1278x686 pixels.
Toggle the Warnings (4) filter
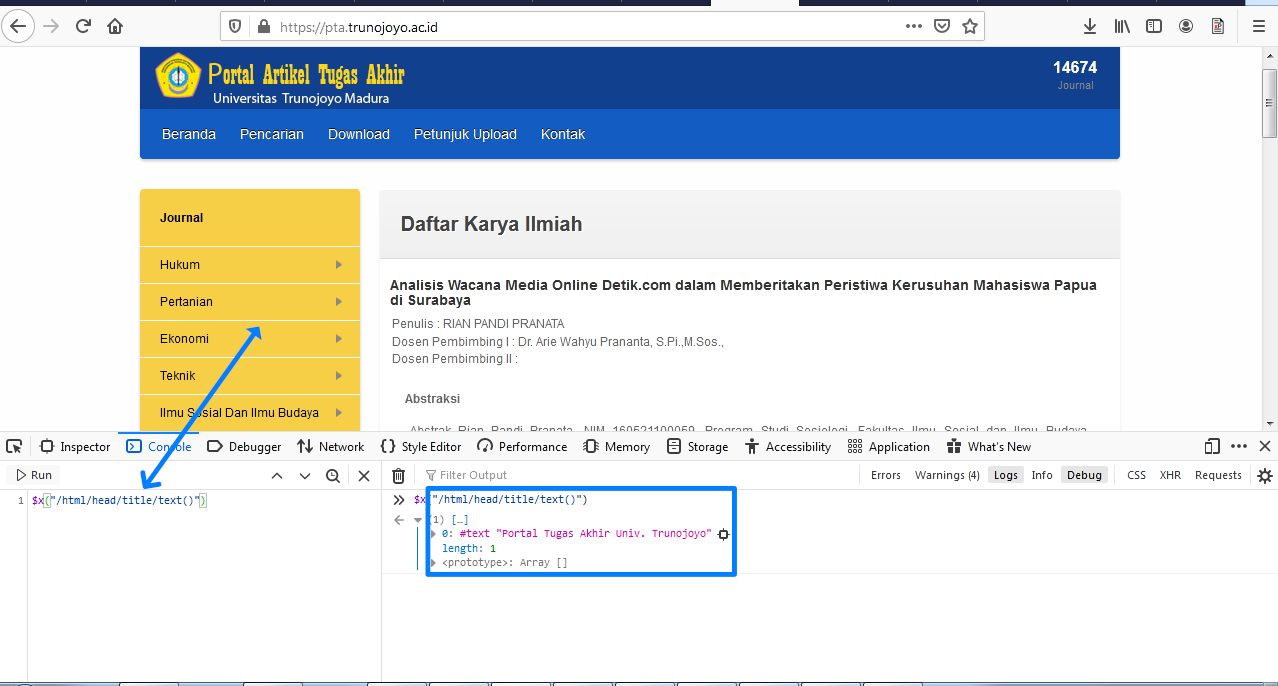pyautogui.click(x=947, y=475)
